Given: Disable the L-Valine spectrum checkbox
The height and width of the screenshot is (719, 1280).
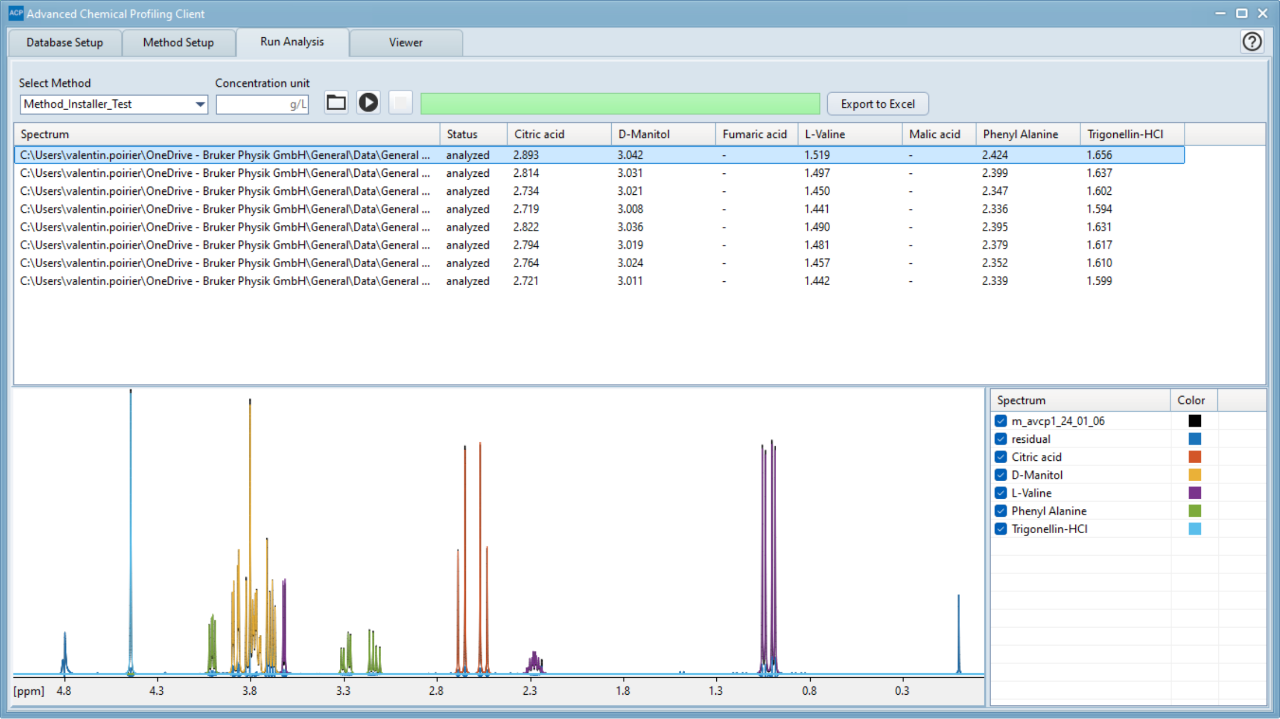Looking at the screenshot, I should click(1001, 493).
